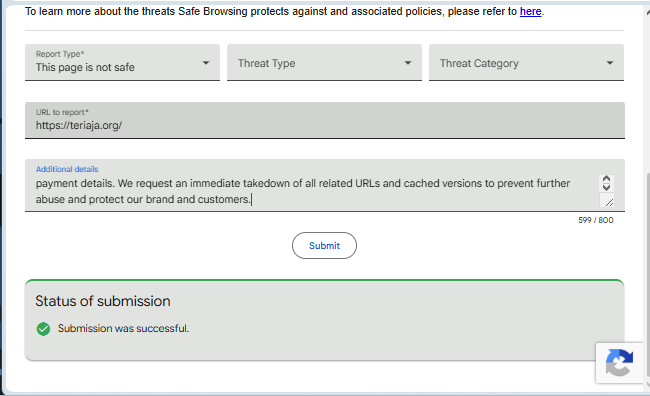Open the Report Type dropdown
The width and height of the screenshot is (650, 396).
(x=122, y=62)
